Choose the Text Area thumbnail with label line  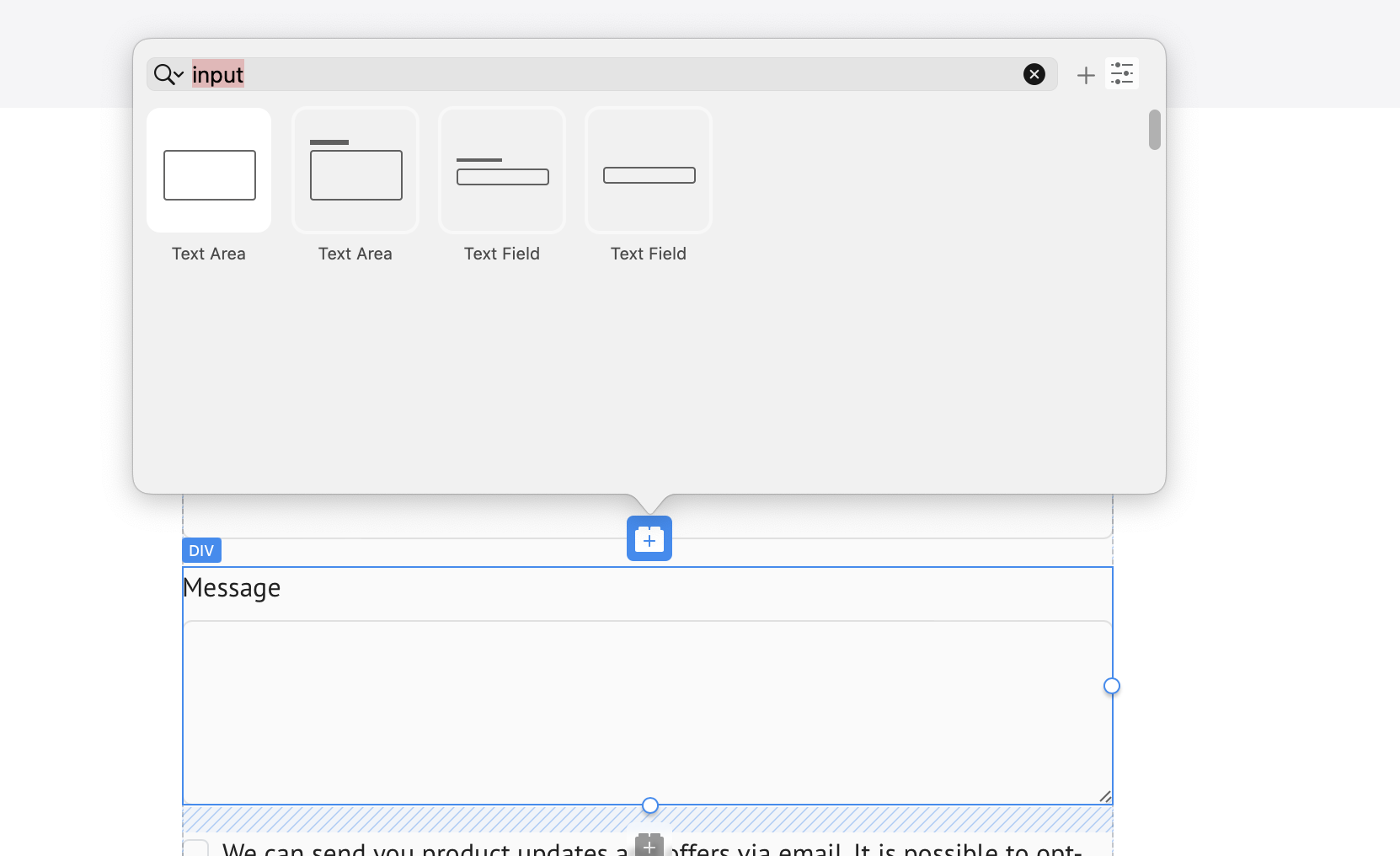(355, 171)
